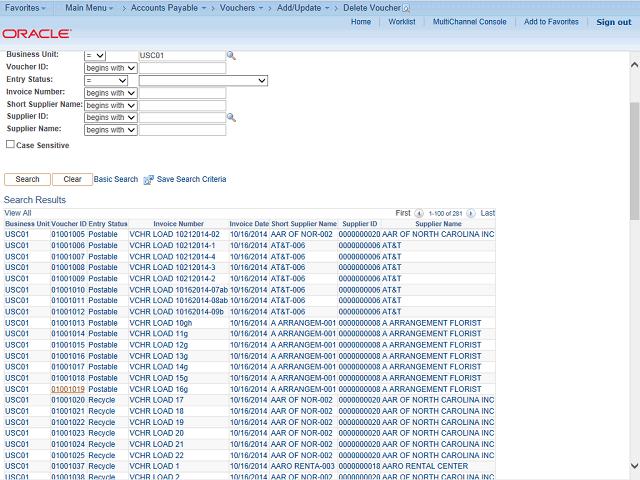Open Supplier Name operator dropdown
The height and width of the screenshot is (480, 640).
(x=111, y=130)
